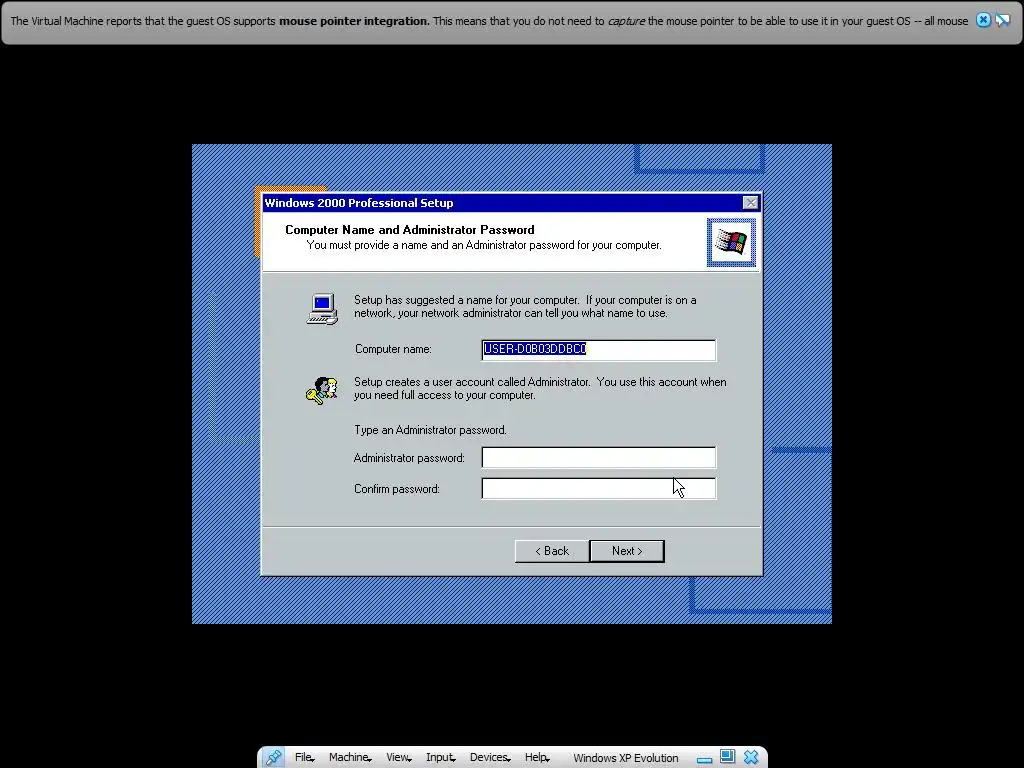Go back with the Back button
Viewport: 1024px width, 768px height.
(552, 551)
